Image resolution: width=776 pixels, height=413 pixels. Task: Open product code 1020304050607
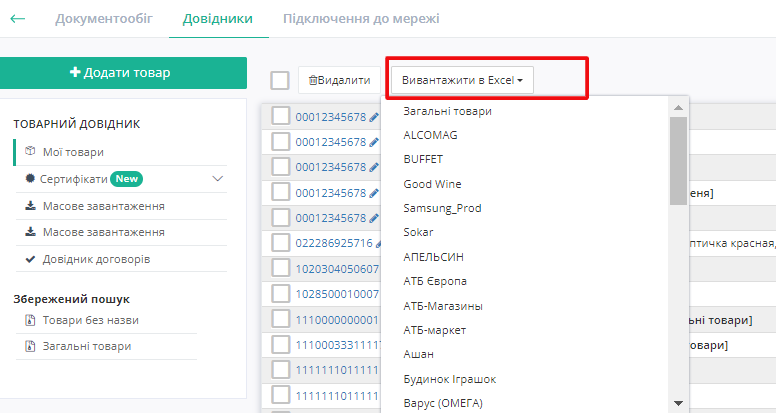337,269
